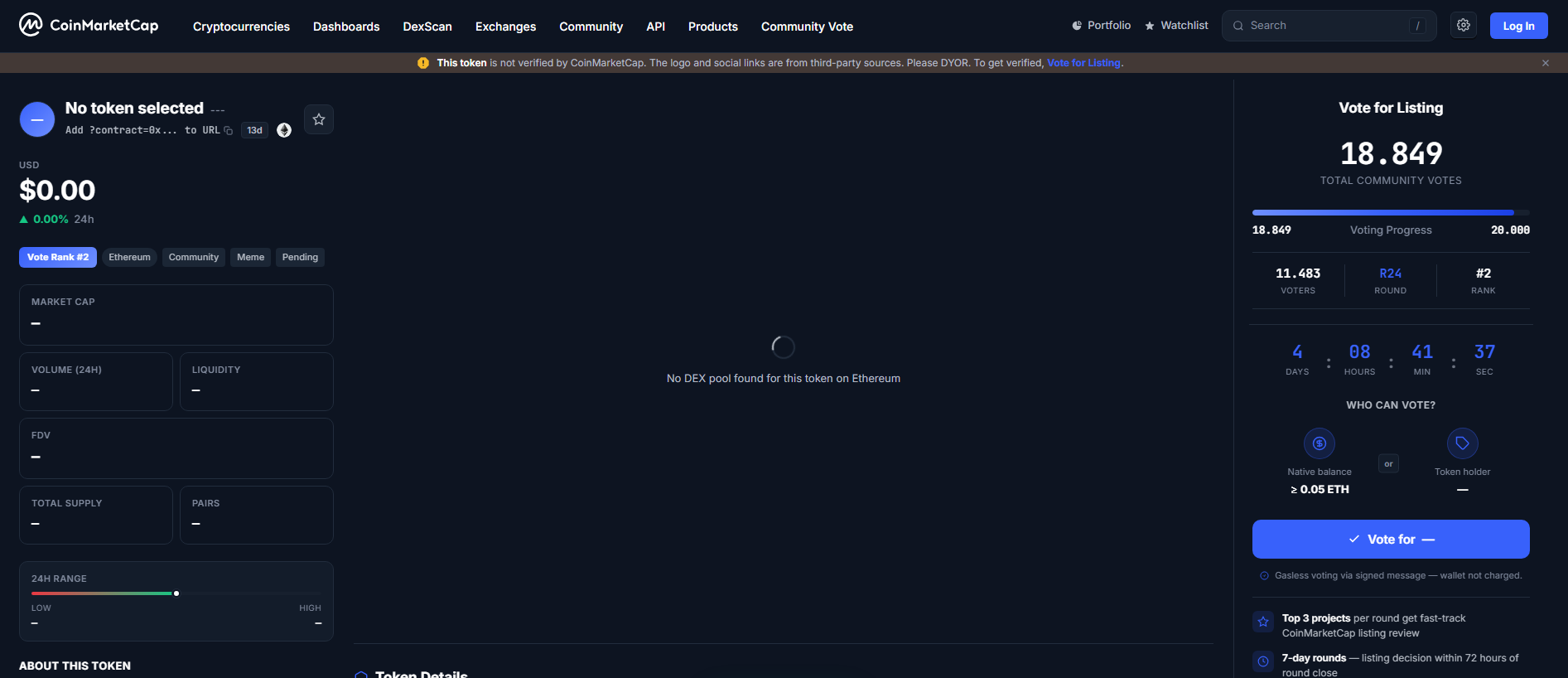Select the Meme tag

tap(250, 257)
